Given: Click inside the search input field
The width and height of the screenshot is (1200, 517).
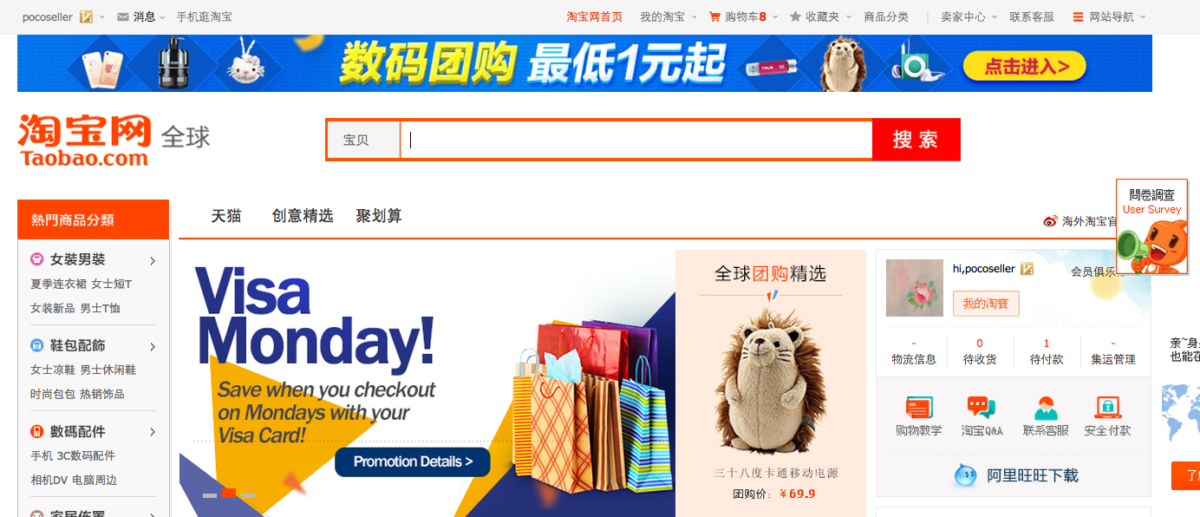Looking at the screenshot, I should (637, 140).
